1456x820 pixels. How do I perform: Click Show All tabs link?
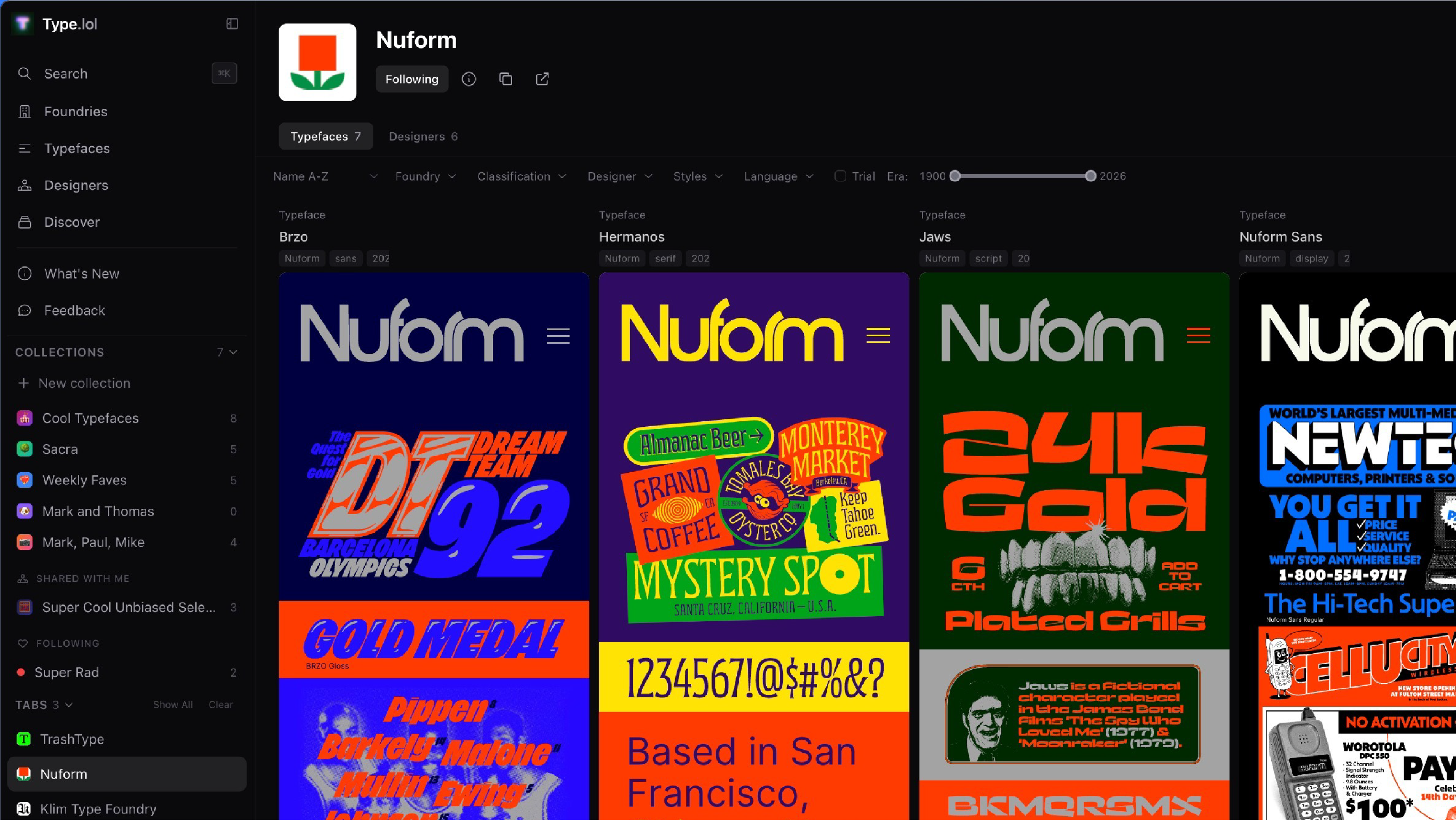(x=172, y=705)
